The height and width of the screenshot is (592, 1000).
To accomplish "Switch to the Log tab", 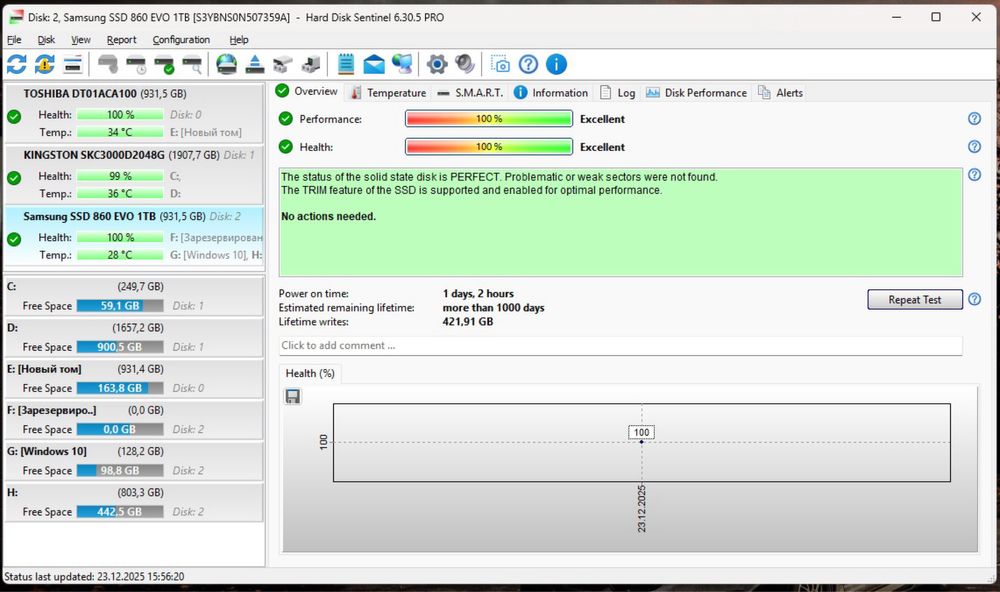I will click(x=617, y=92).
